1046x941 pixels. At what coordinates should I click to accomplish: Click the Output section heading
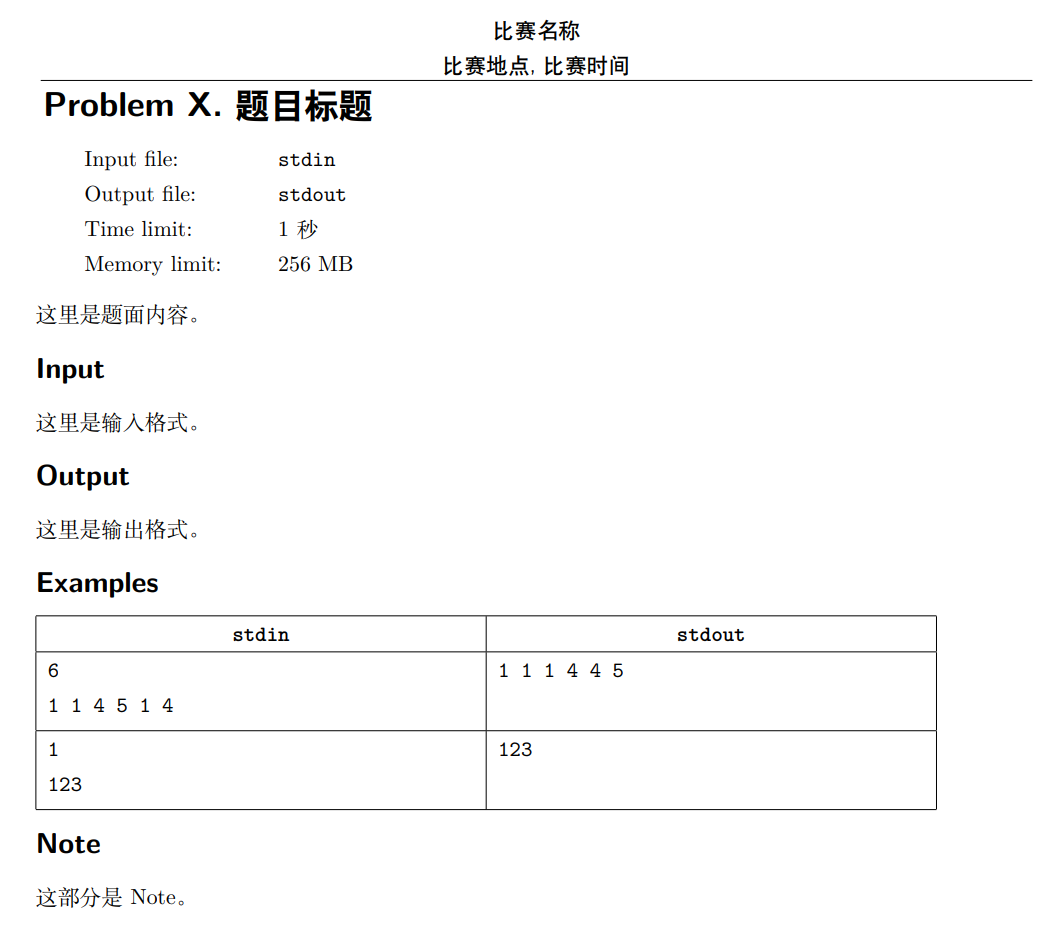click(83, 476)
